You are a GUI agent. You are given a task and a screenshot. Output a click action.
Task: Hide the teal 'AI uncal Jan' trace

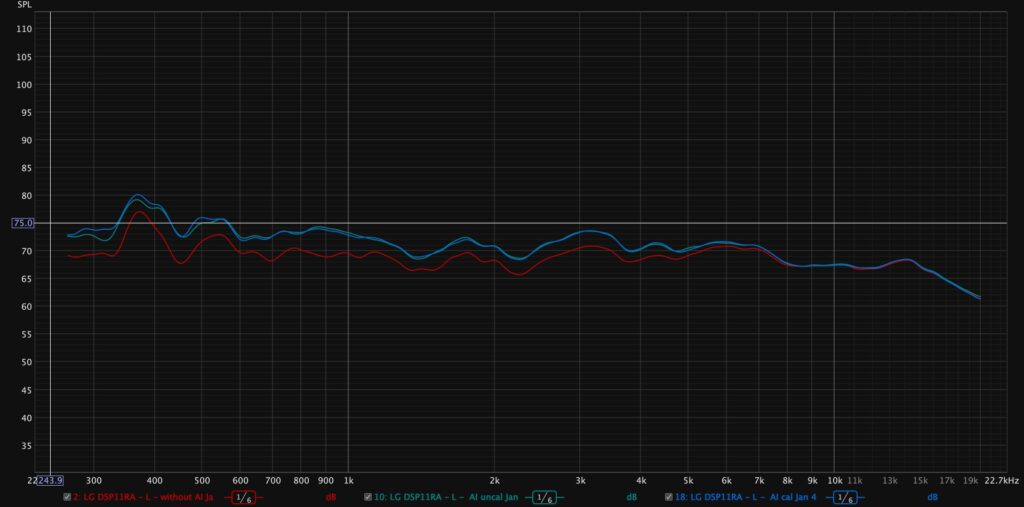pyautogui.click(x=368, y=497)
